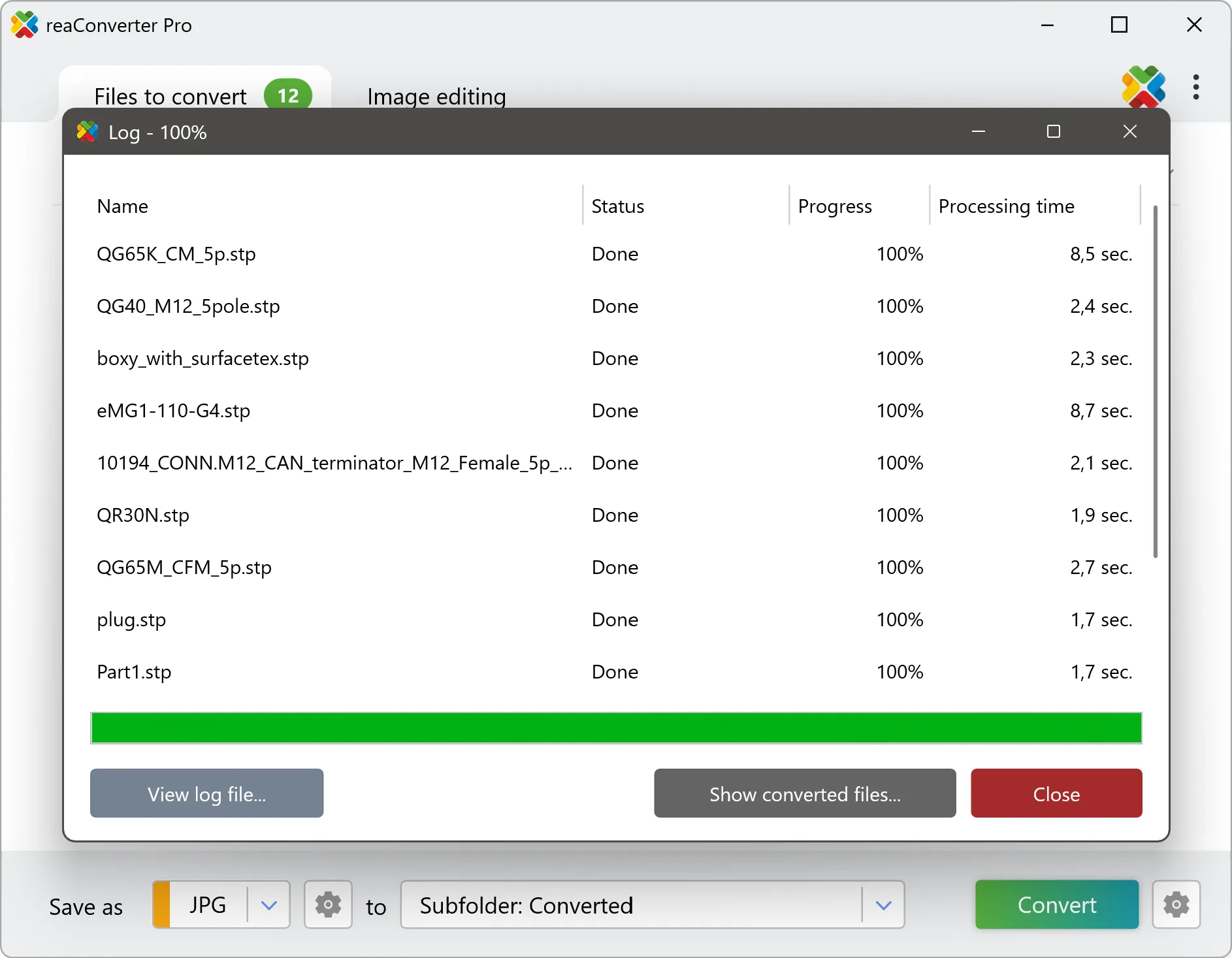This screenshot has width=1232, height=958.
Task: Select the 10194_CONN.M12_CAN_terminator file row
Action: pos(615,463)
